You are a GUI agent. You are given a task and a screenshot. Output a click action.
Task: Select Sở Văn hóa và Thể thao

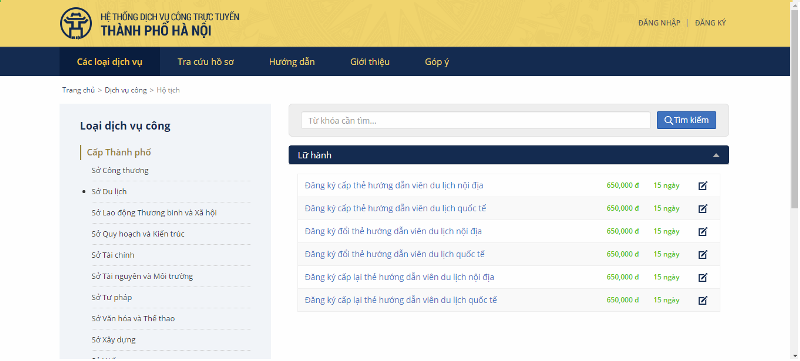[133, 319]
